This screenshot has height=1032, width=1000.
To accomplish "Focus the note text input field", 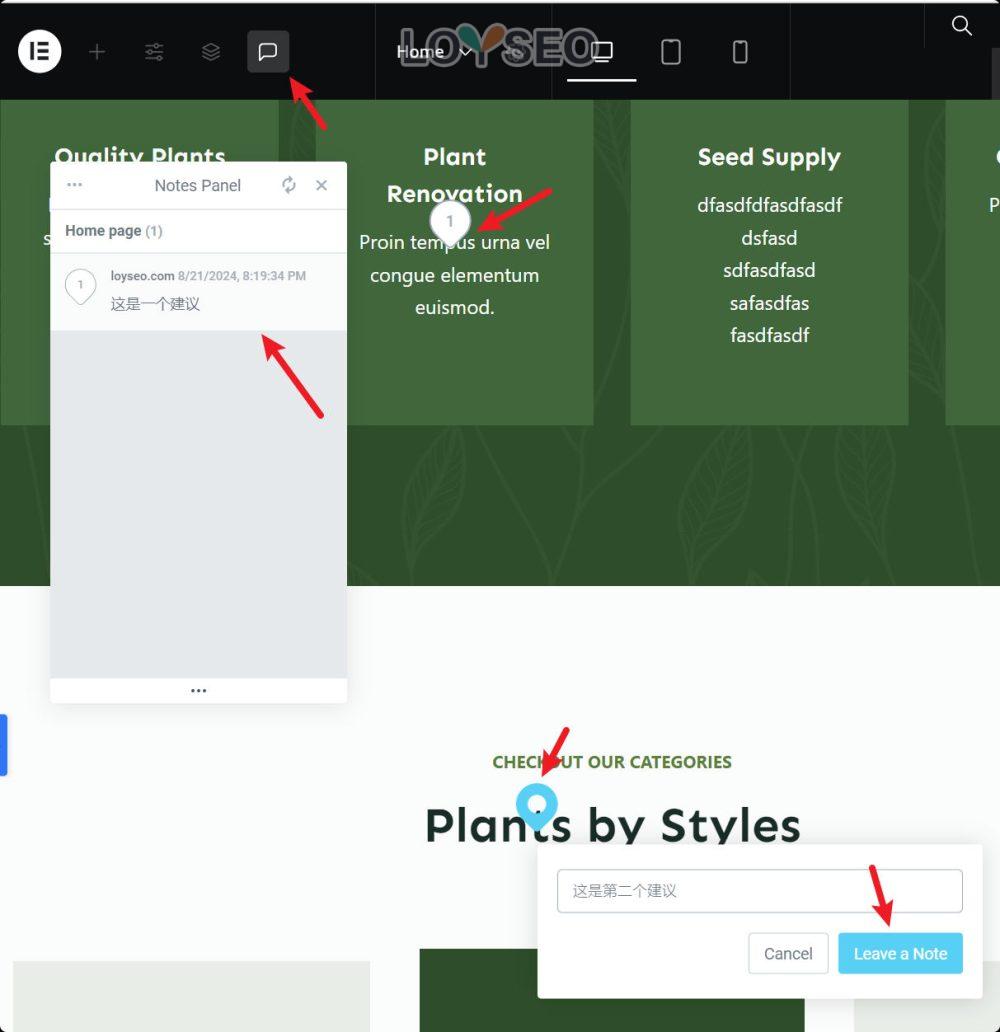I will [760, 890].
